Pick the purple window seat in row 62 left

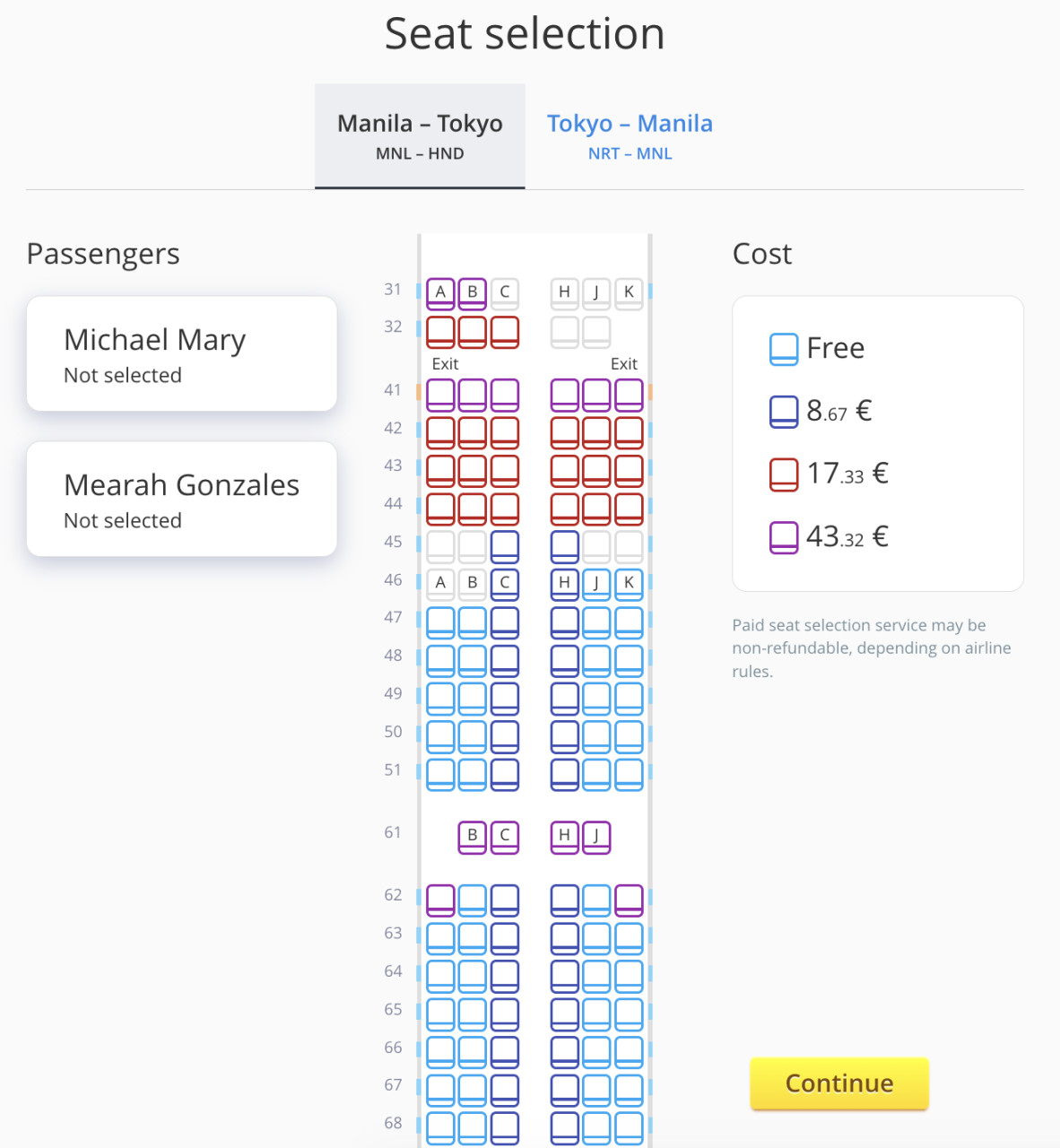coord(440,900)
